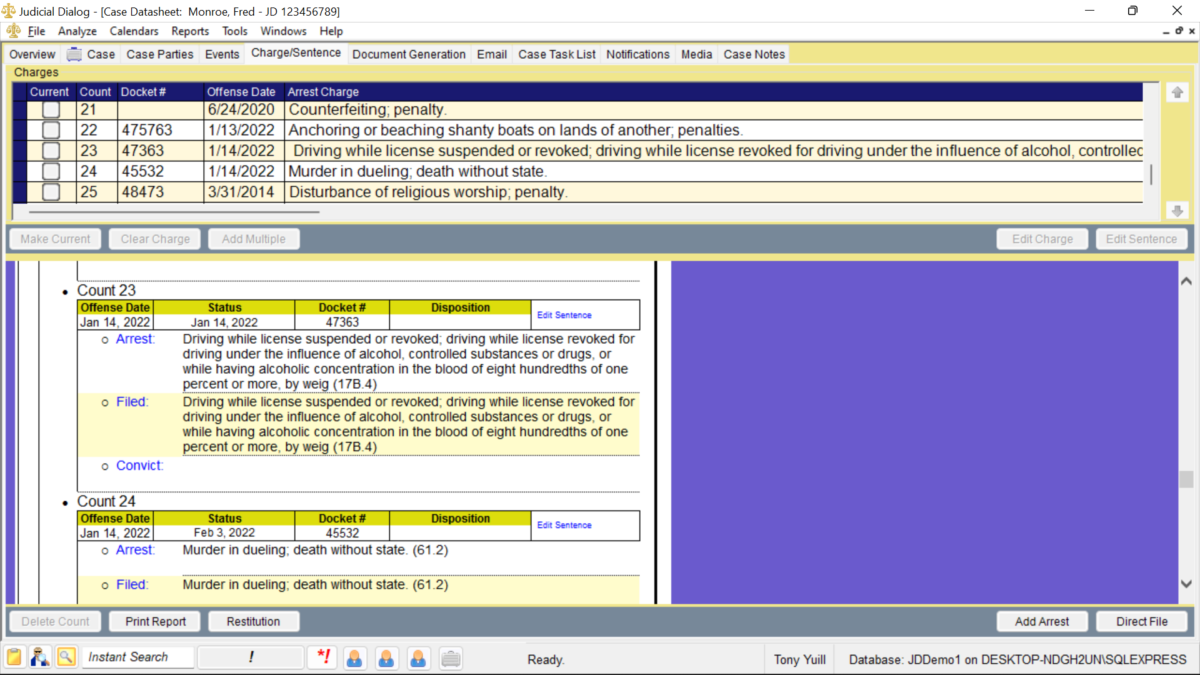The width and height of the screenshot is (1200, 675).
Task: Check the Current box for count 25
Action: pos(50,191)
